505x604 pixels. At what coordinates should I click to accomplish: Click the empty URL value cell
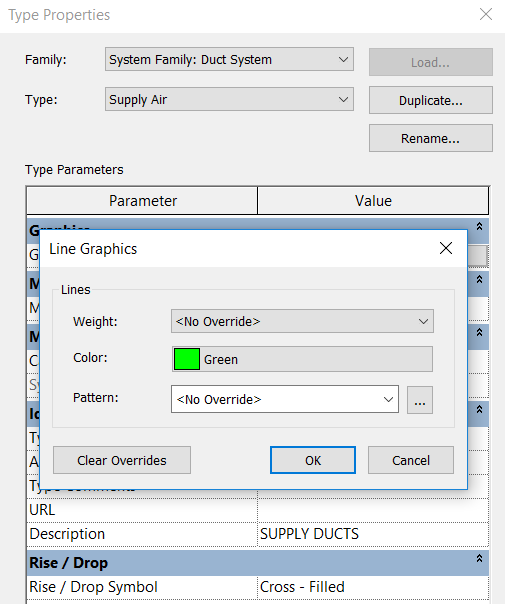coord(373,510)
